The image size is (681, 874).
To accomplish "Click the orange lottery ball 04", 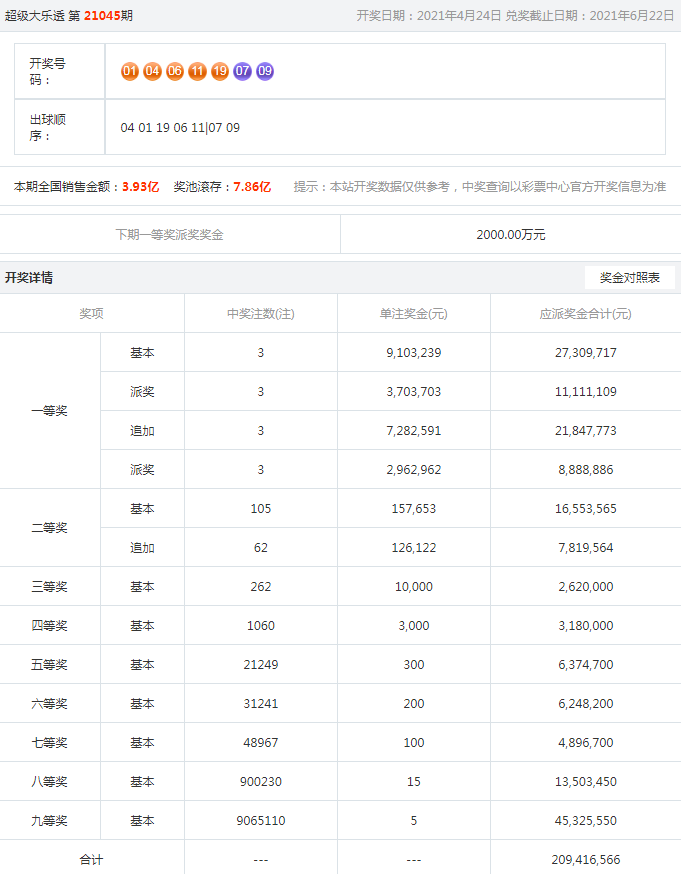I will (x=152, y=71).
